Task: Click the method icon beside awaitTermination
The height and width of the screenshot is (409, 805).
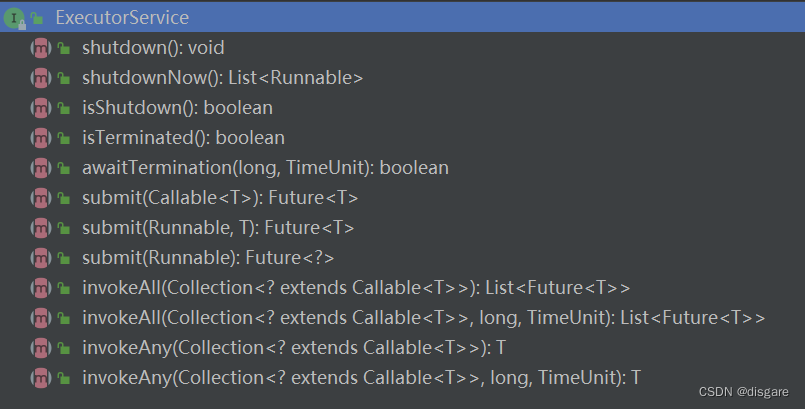Action: (41, 167)
